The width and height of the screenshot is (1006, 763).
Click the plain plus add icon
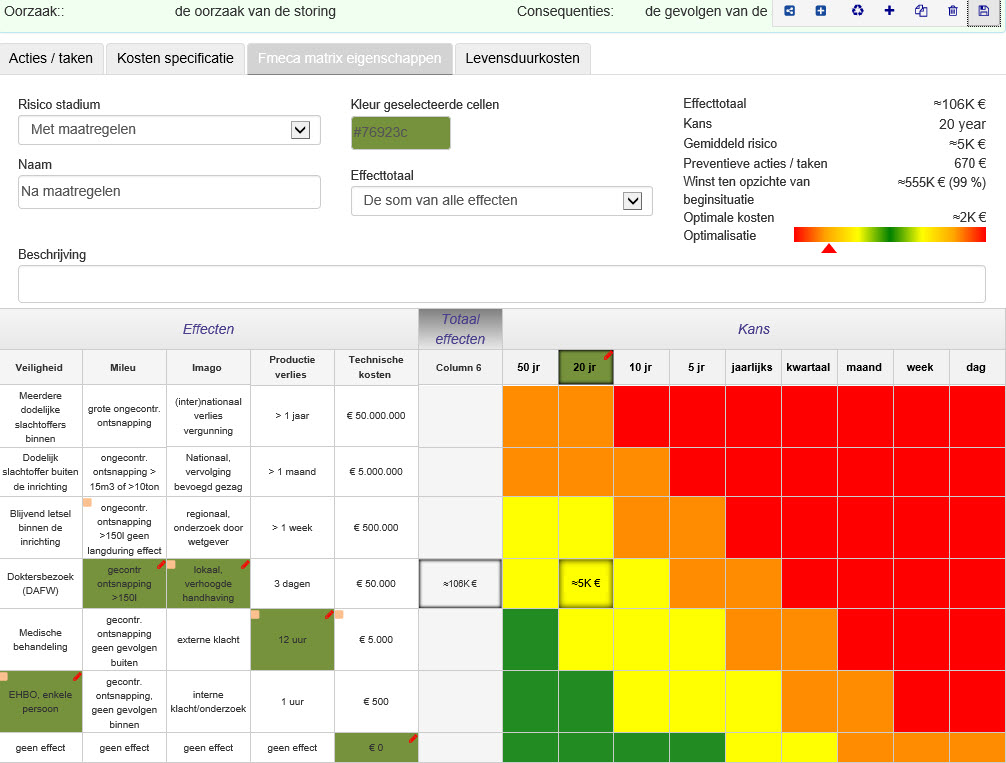click(x=889, y=11)
